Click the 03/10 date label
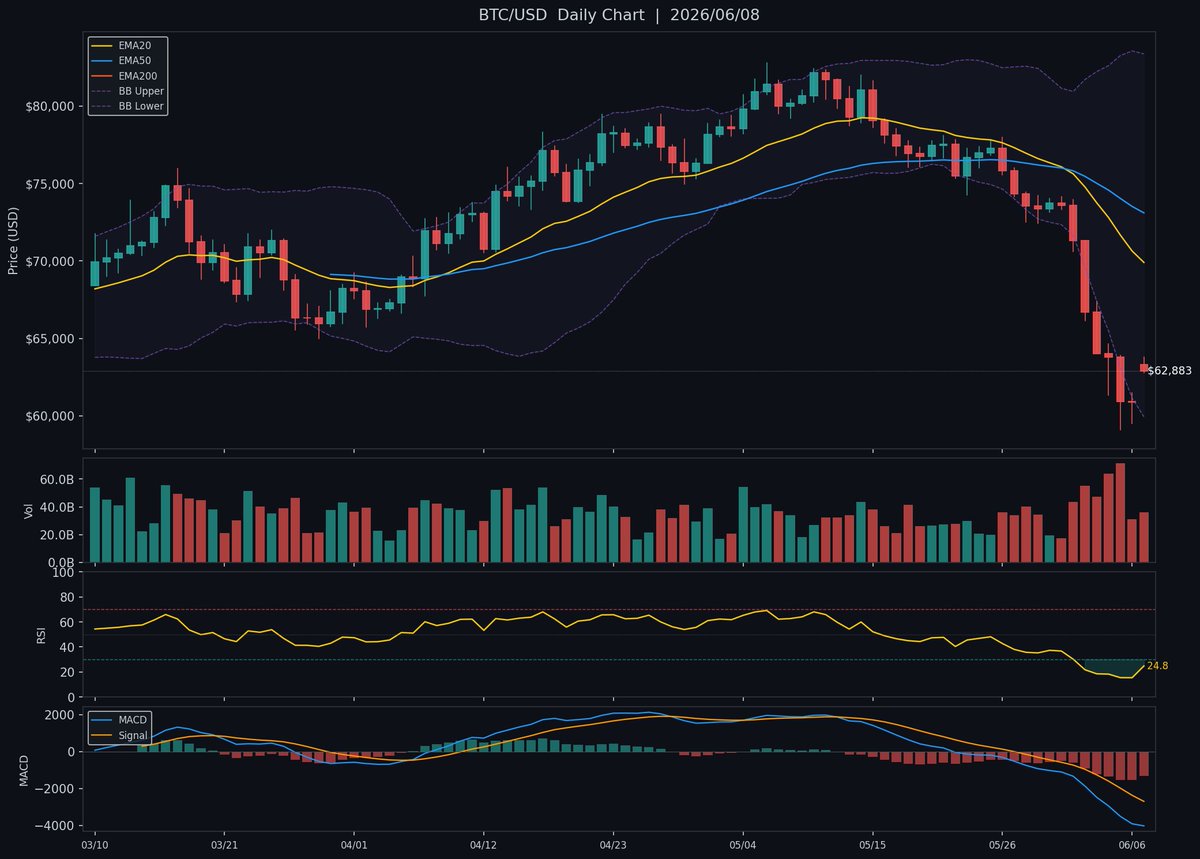This screenshot has height=859, width=1200. pyautogui.click(x=95, y=846)
